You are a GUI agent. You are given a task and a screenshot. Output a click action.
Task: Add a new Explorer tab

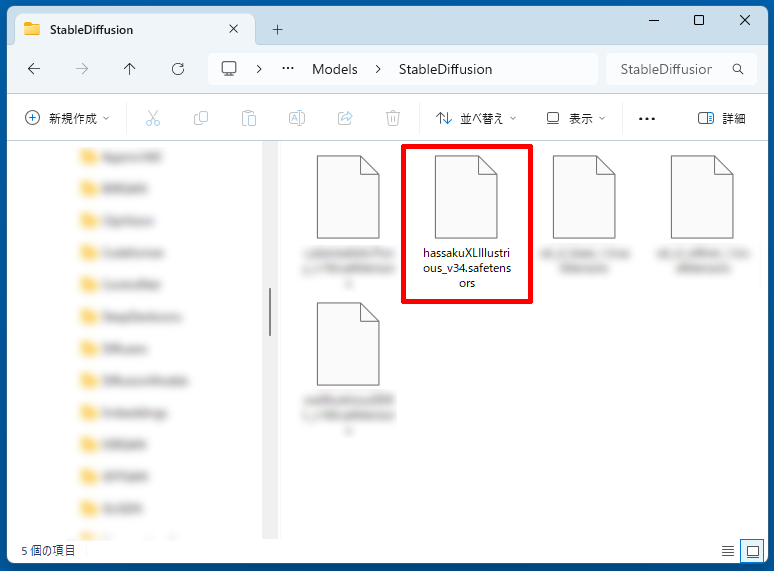coord(277,30)
